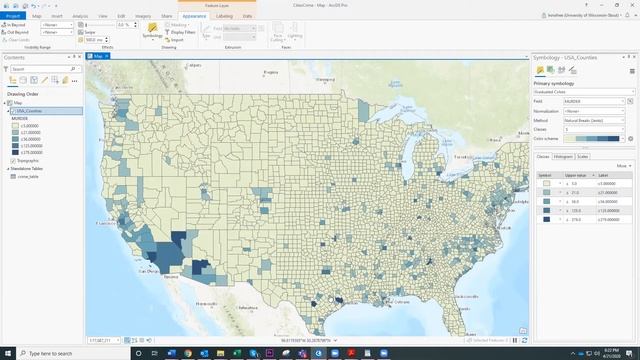The width and height of the screenshot is (640, 360).
Task: Open the Method dropdown Natural Breaks
Action: 594,120
